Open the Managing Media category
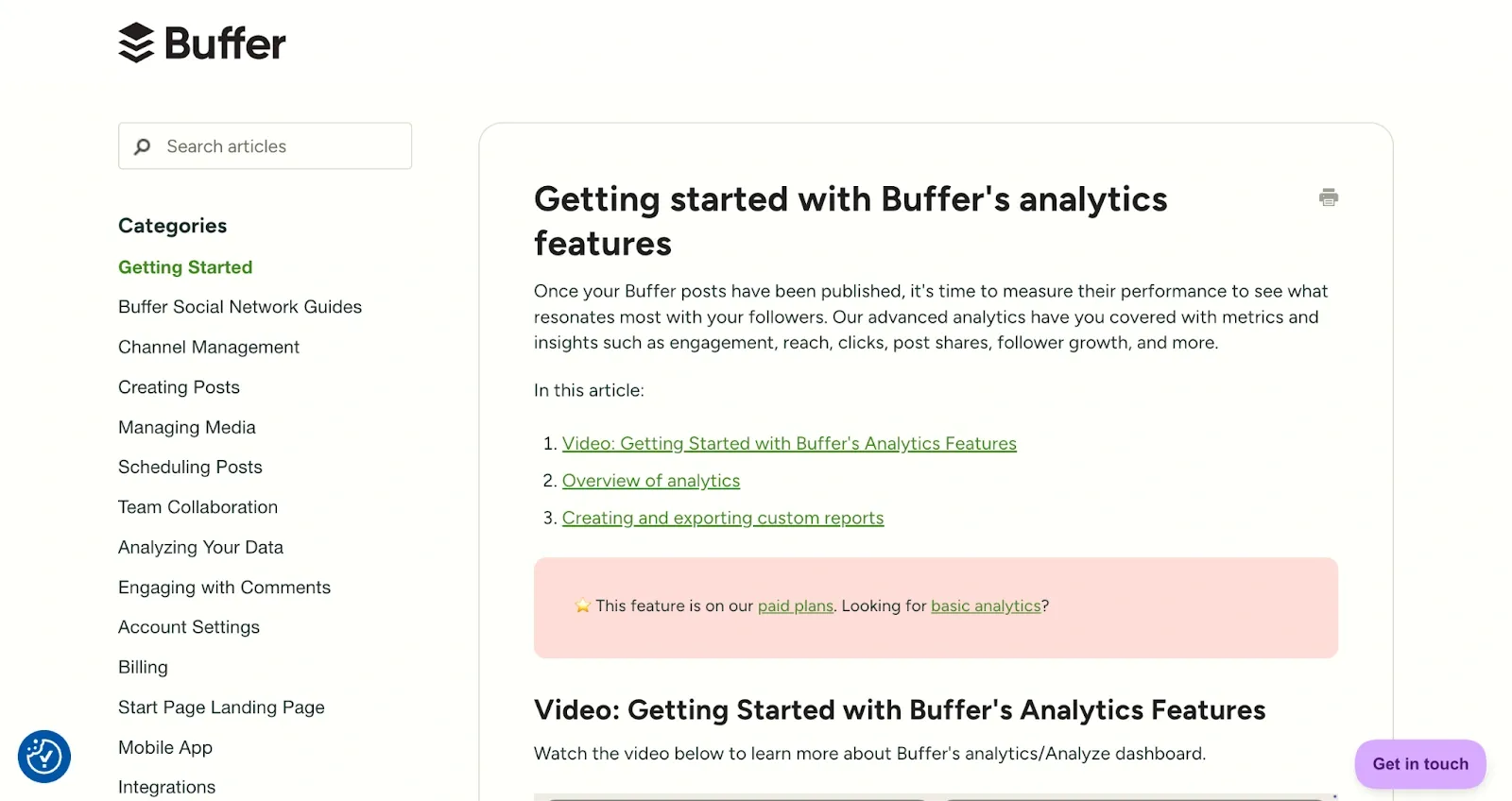 (187, 428)
